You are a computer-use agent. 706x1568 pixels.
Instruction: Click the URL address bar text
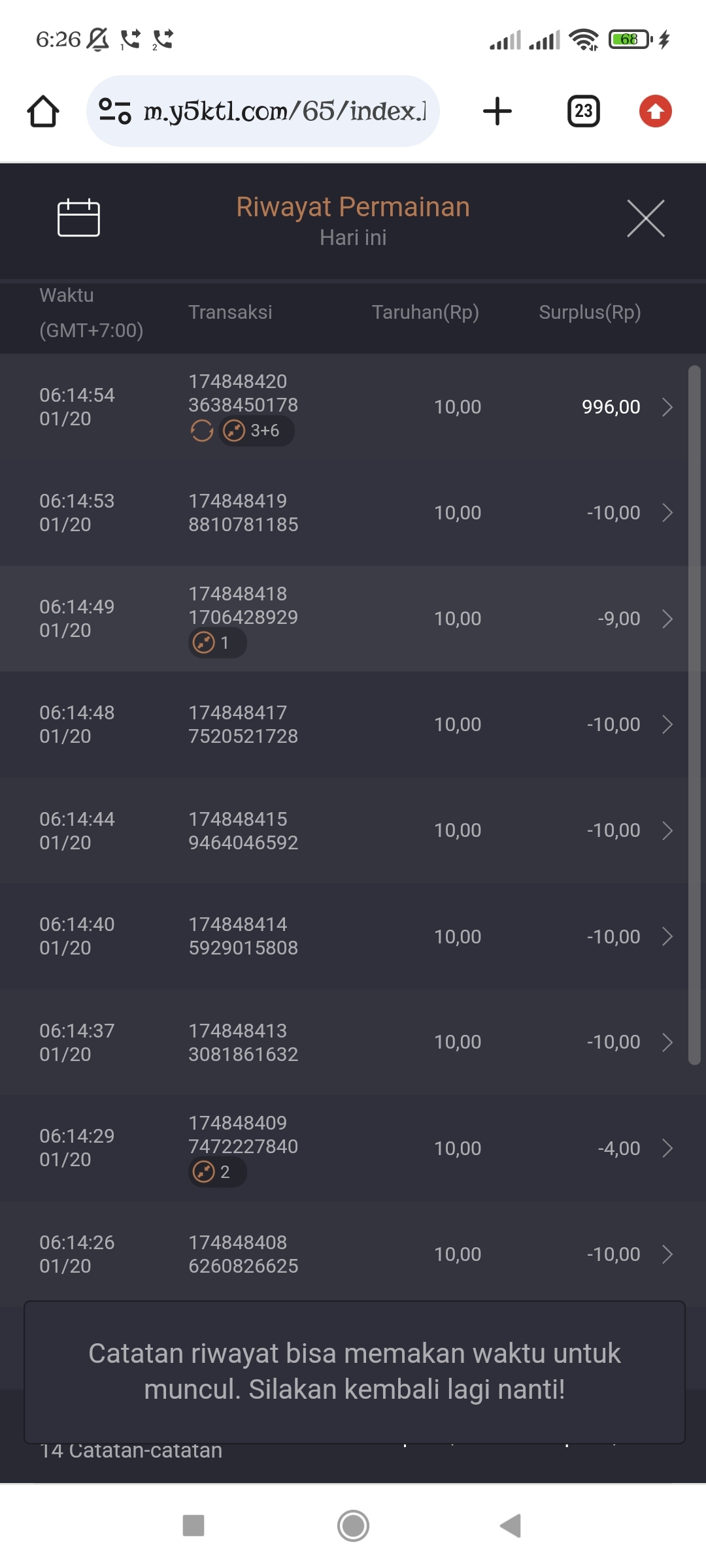(x=284, y=112)
